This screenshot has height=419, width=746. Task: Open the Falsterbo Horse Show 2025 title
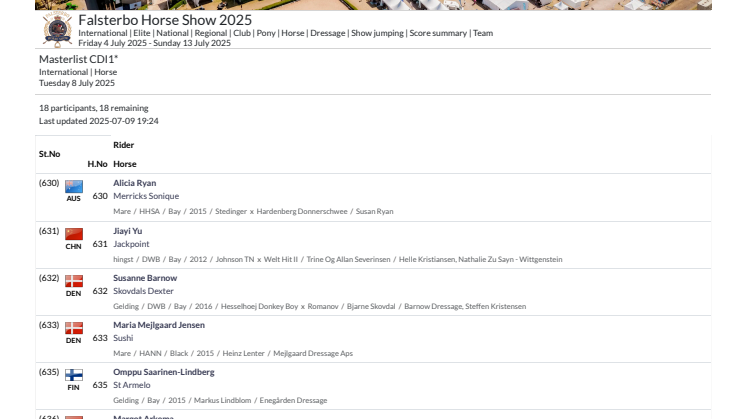point(165,20)
